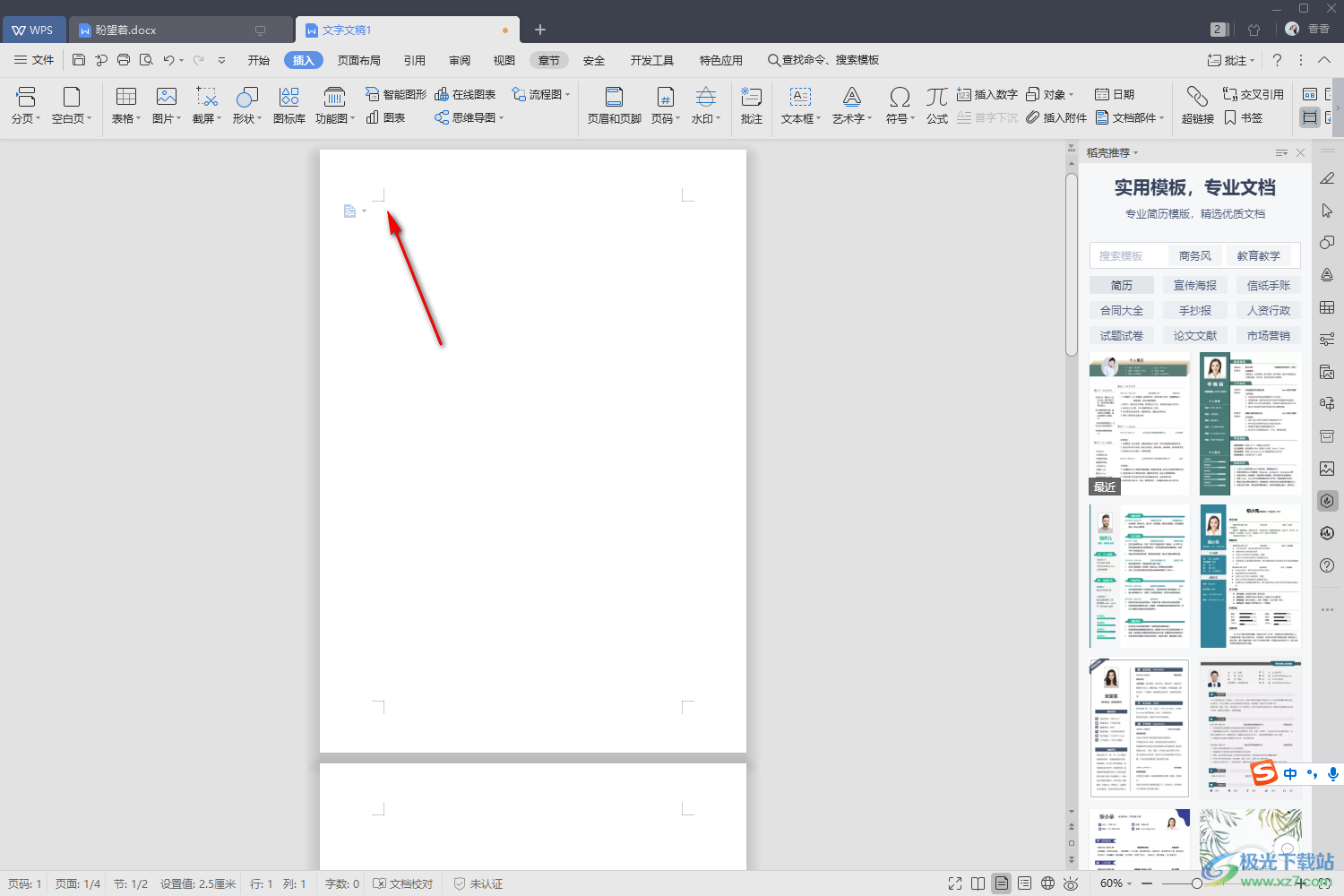
Task: Insert a shape (形状)
Action: click(247, 106)
